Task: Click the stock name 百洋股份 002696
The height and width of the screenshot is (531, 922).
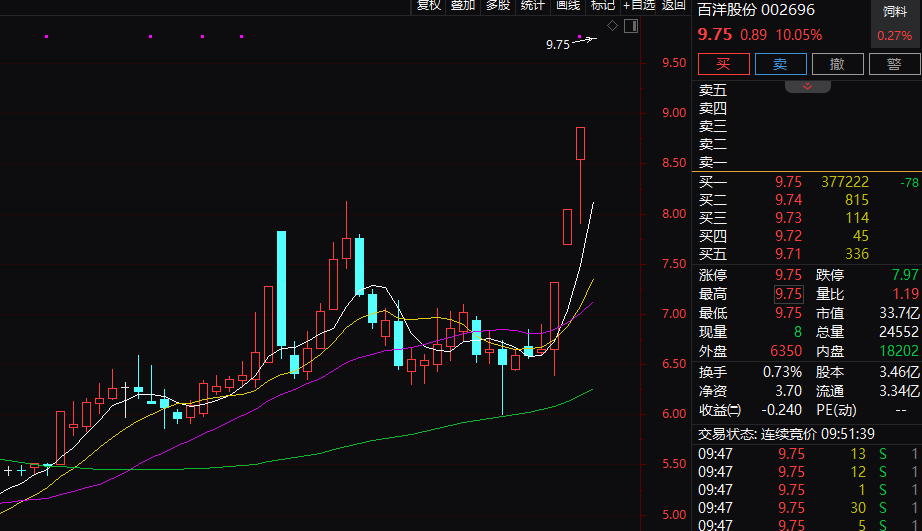Action: click(x=756, y=10)
